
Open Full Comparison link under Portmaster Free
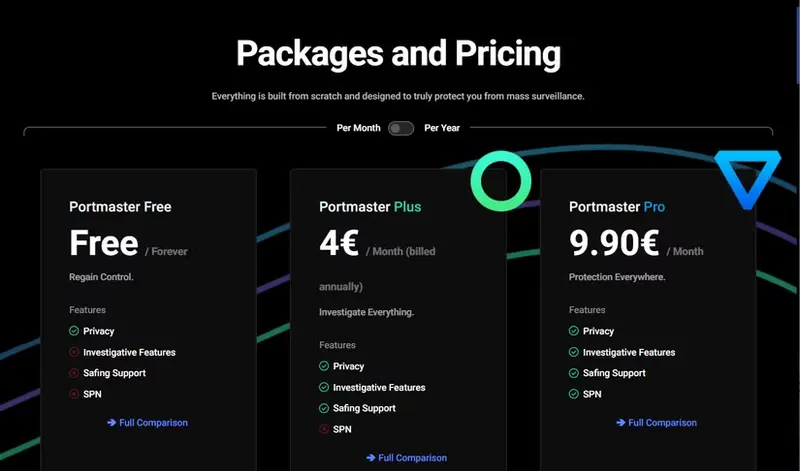(x=148, y=423)
